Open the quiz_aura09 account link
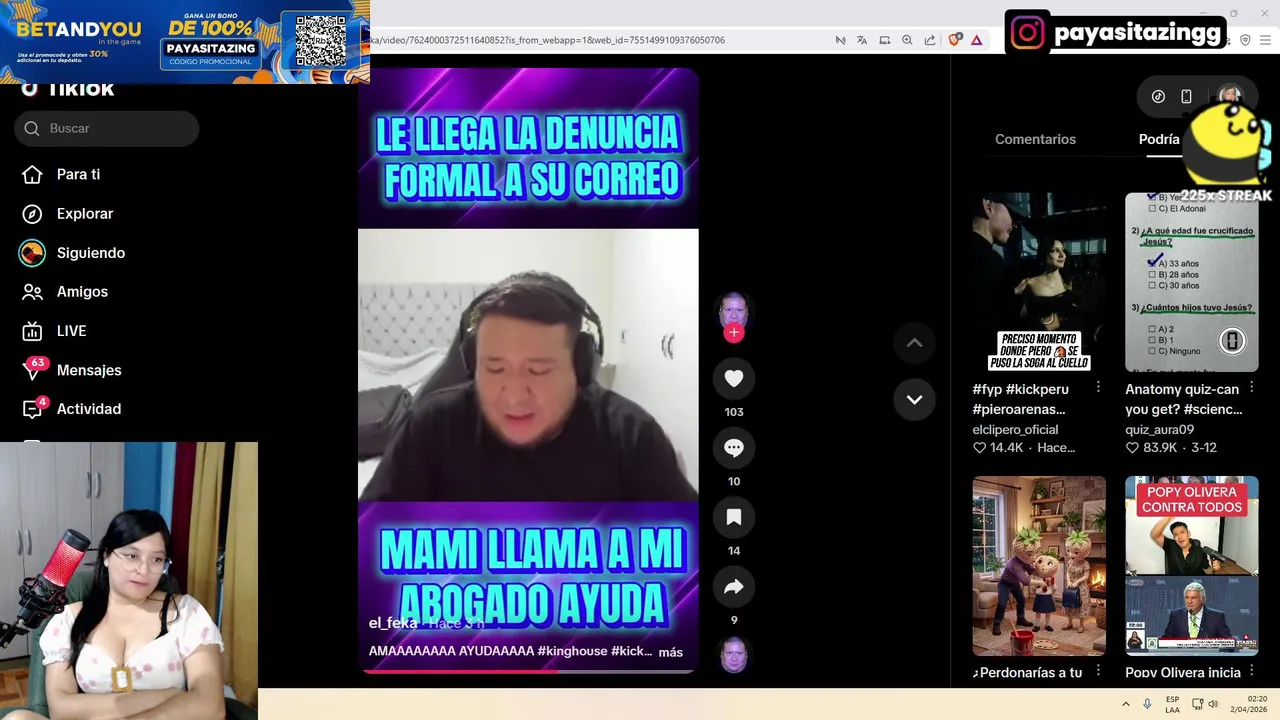The width and height of the screenshot is (1280, 720). 1159,430
